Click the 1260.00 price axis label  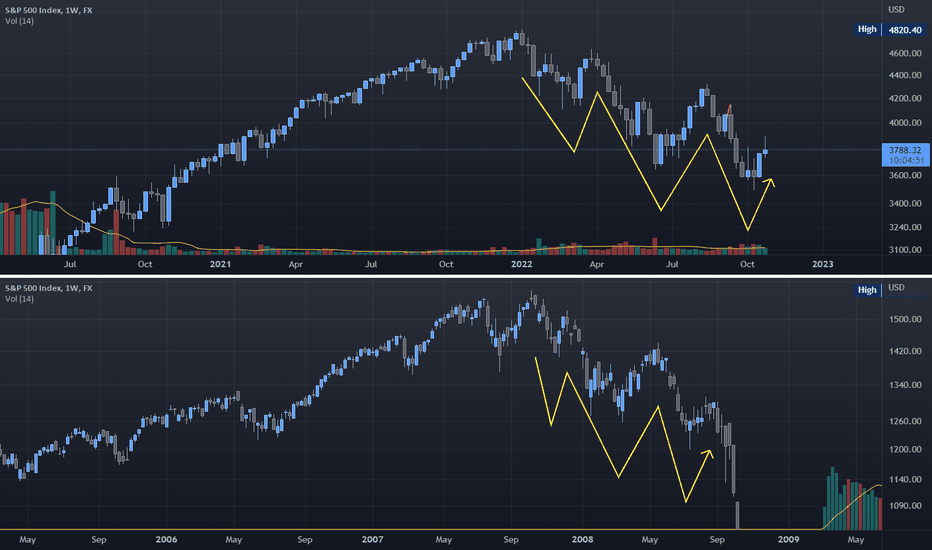(x=905, y=422)
